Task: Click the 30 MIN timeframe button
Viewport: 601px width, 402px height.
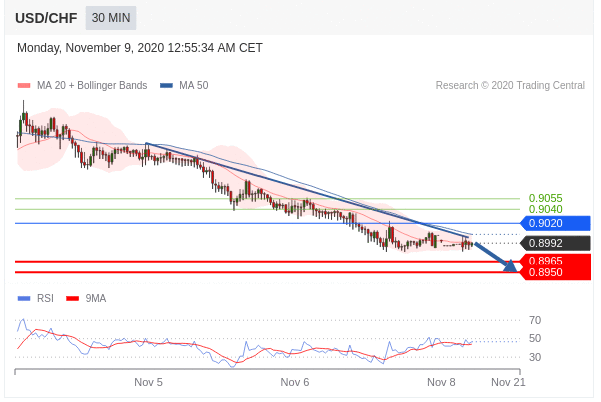Action: tap(111, 18)
